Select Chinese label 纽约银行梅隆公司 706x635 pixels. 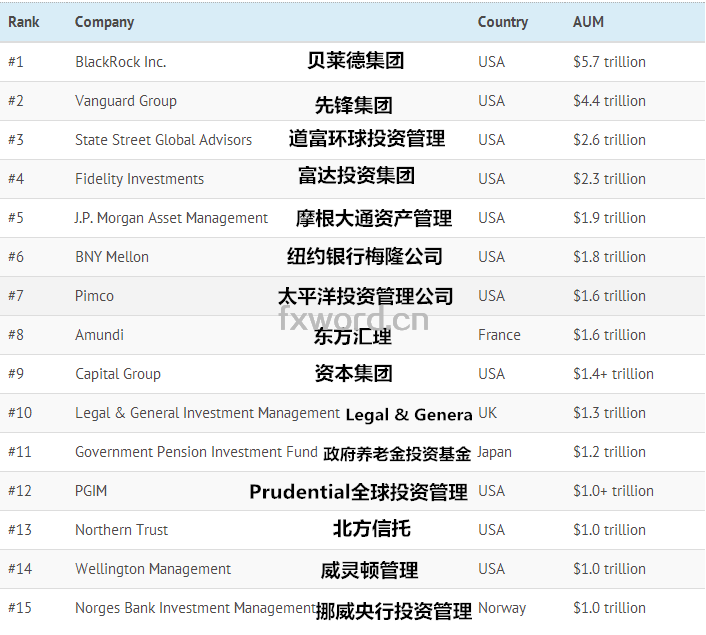coord(365,256)
